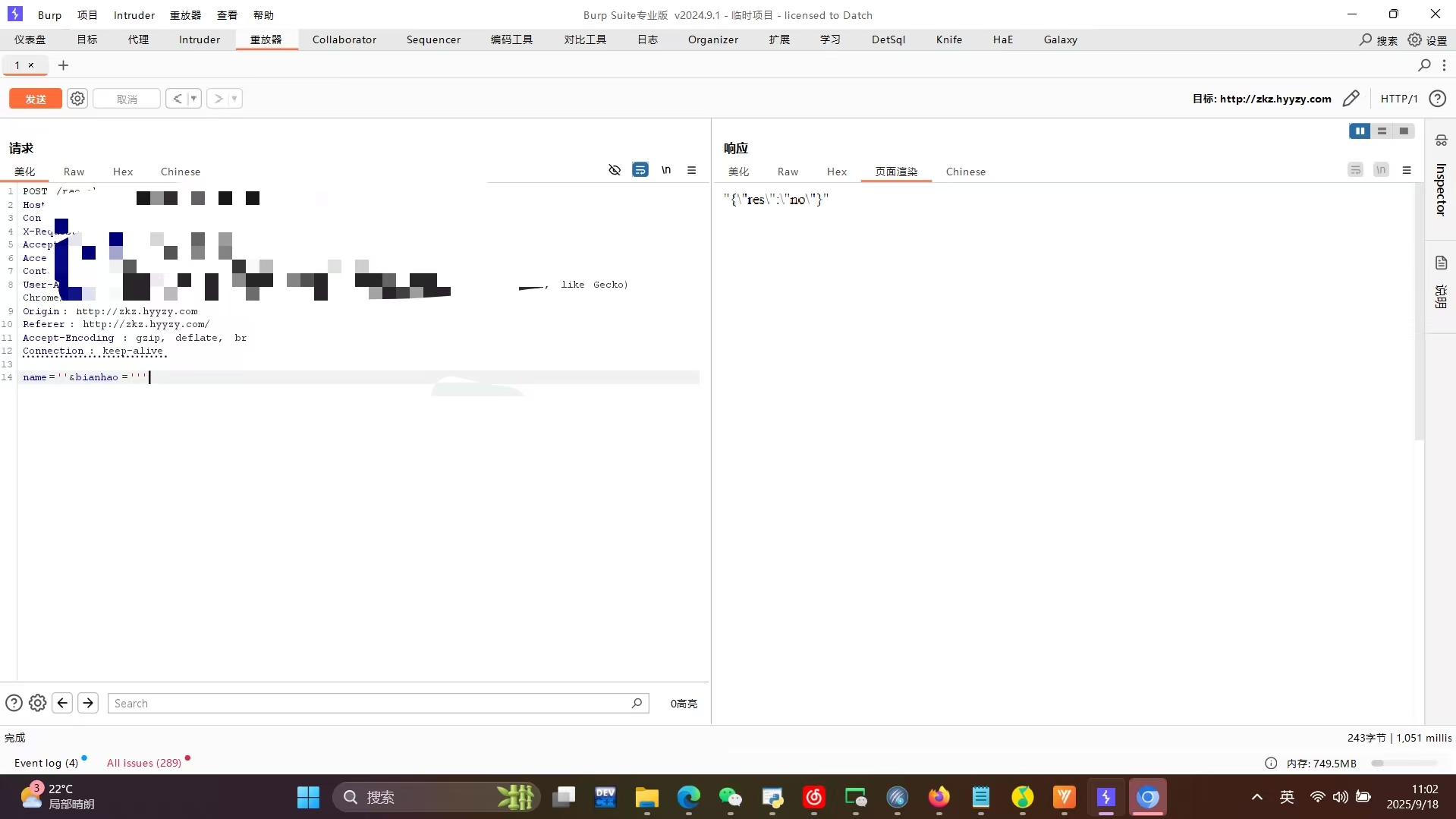
Task: Open the Intruder tab
Action: pyautogui.click(x=200, y=39)
